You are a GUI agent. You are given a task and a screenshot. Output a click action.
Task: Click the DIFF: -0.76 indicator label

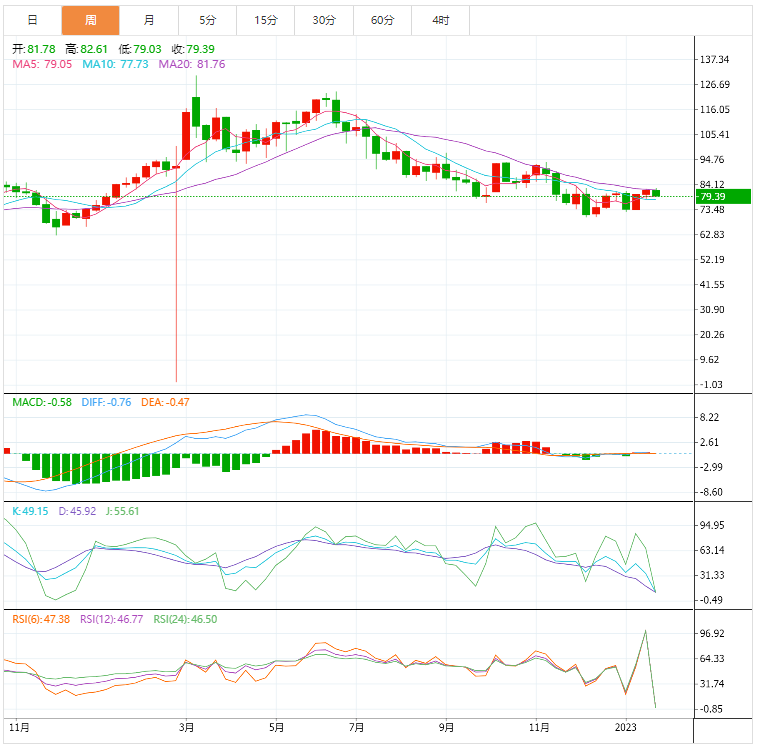tap(106, 402)
